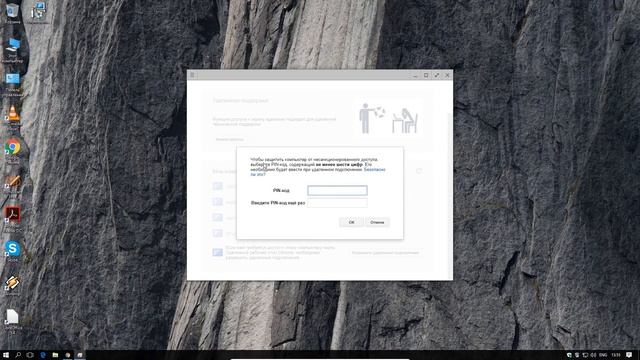Close the remote desktop app window

447,75
